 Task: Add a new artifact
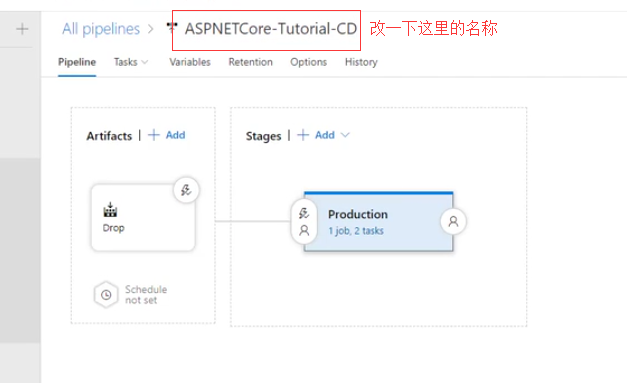coord(175,135)
